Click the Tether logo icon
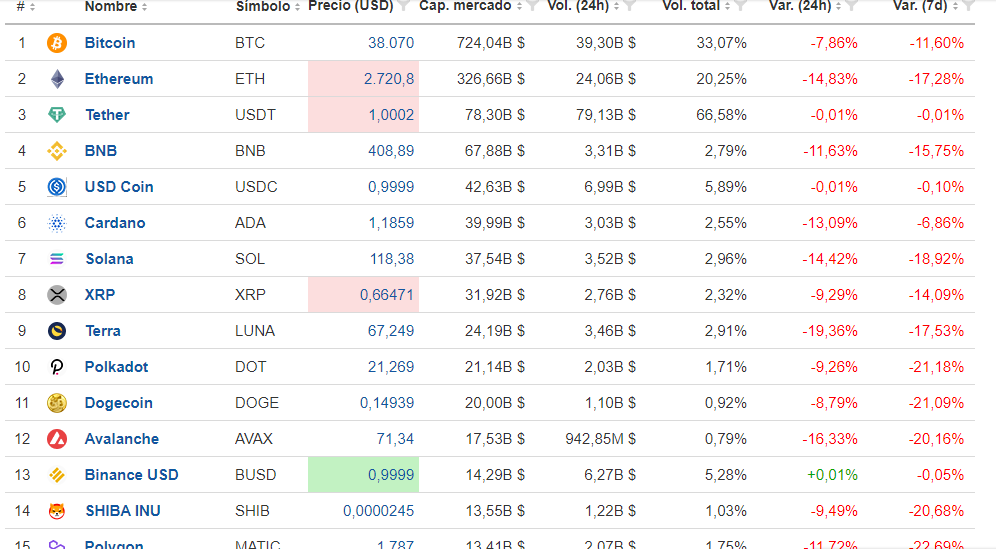The image size is (996, 549). point(57,115)
